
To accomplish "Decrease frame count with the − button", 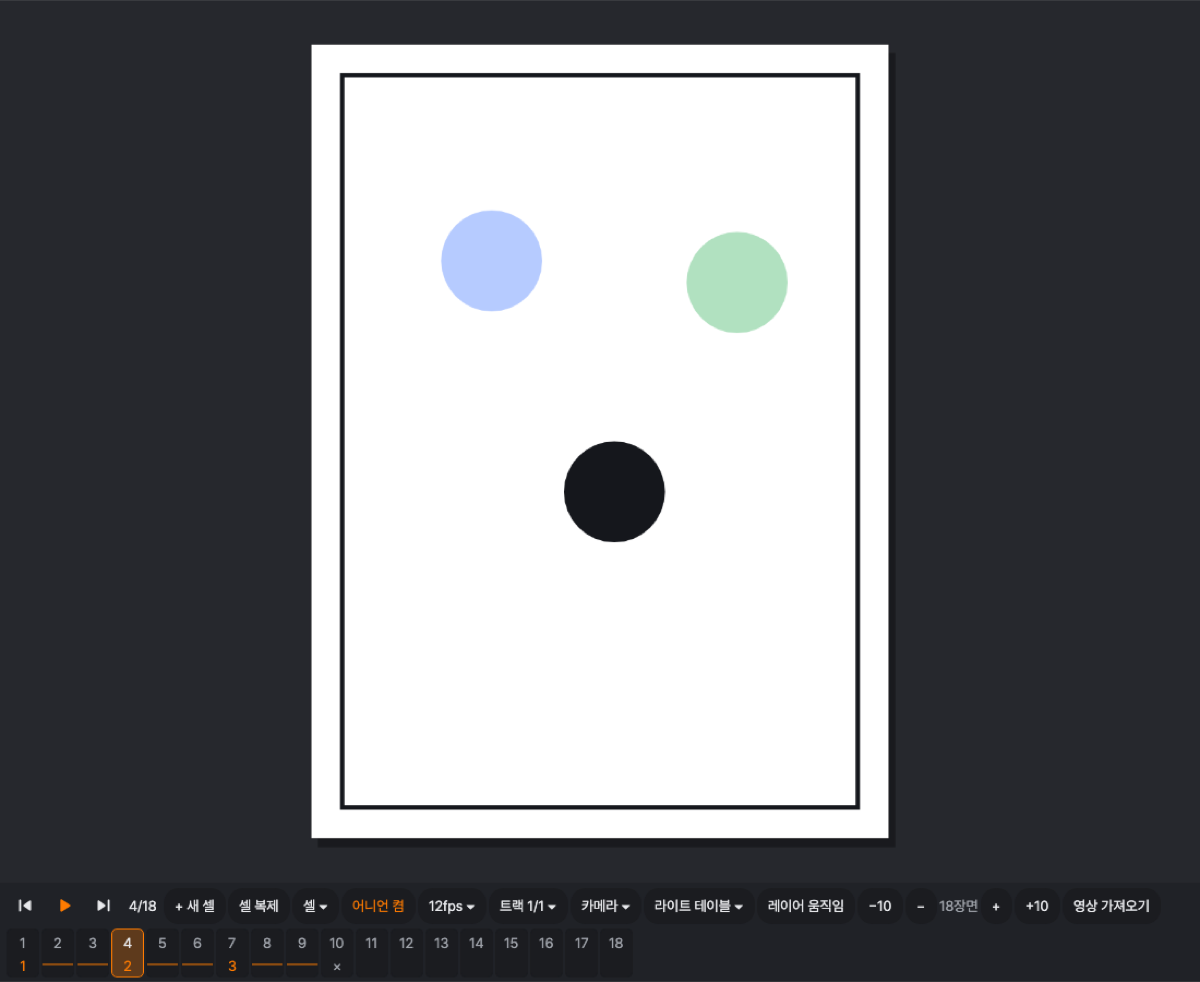I will click(x=921, y=906).
